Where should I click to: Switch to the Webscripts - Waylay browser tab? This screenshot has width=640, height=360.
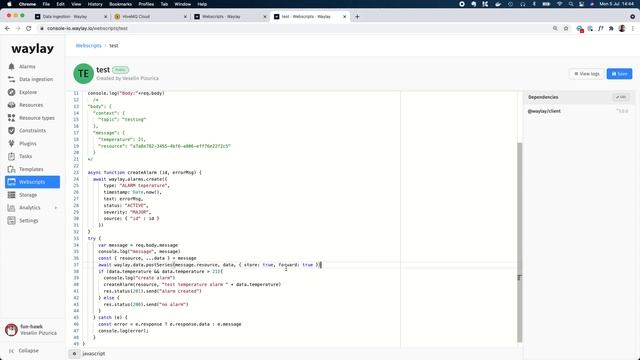(231, 17)
